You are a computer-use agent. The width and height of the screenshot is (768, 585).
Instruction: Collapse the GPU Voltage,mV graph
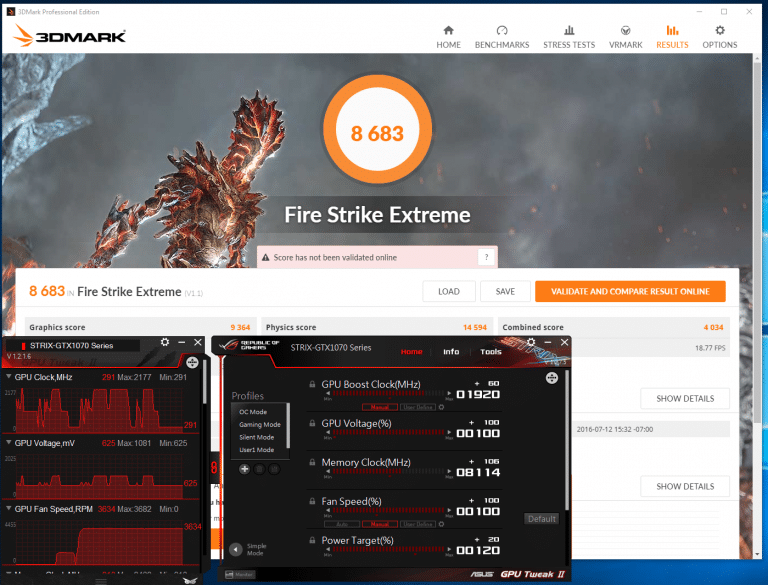pyautogui.click(x=8, y=442)
